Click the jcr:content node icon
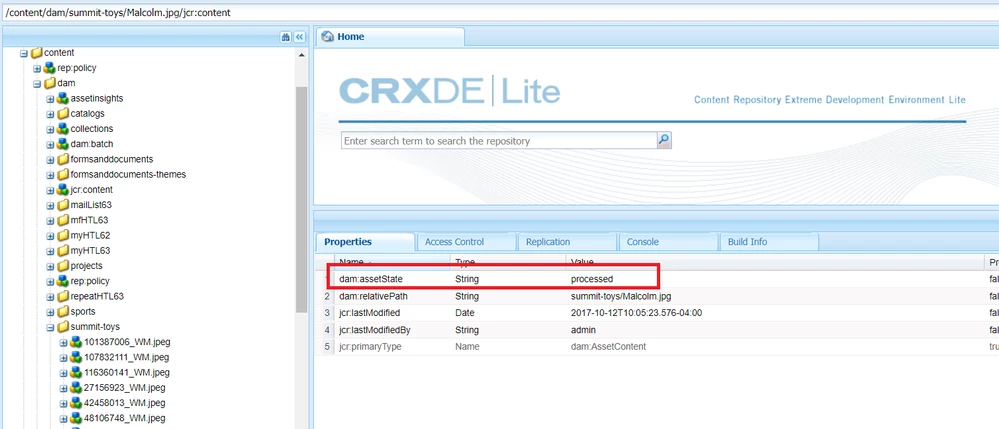999x429 pixels. click(62, 190)
